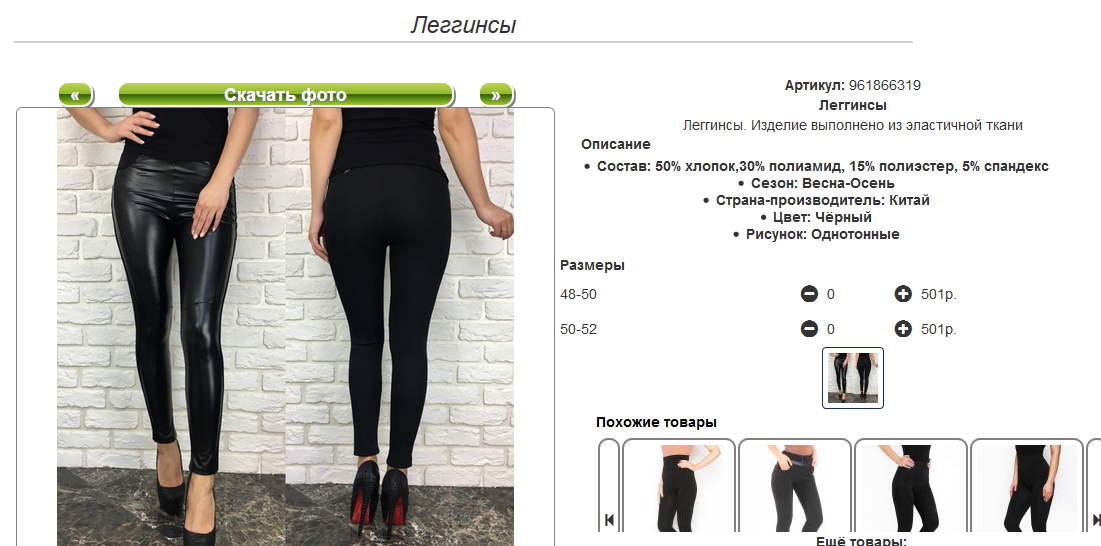Click the main leggings product photo
Screen dimensions: 1101x546
tap(285, 327)
